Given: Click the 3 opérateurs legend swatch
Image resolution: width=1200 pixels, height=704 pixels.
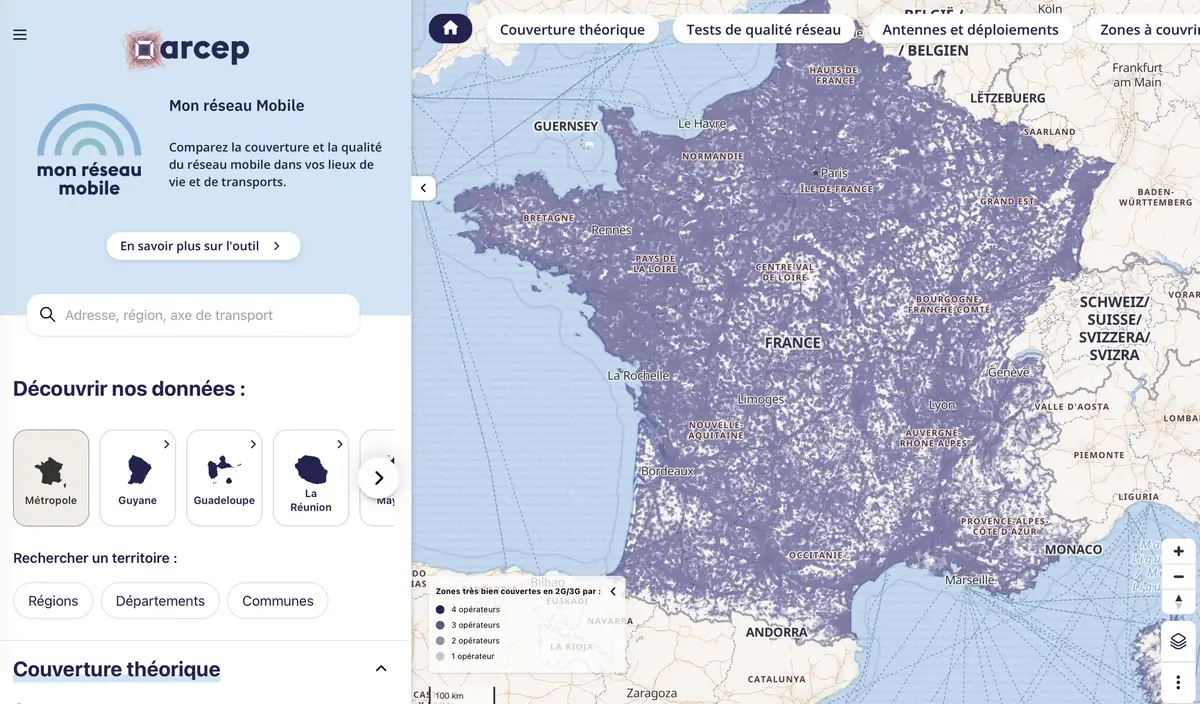Looking at the screenshot, I should (440, 625).
